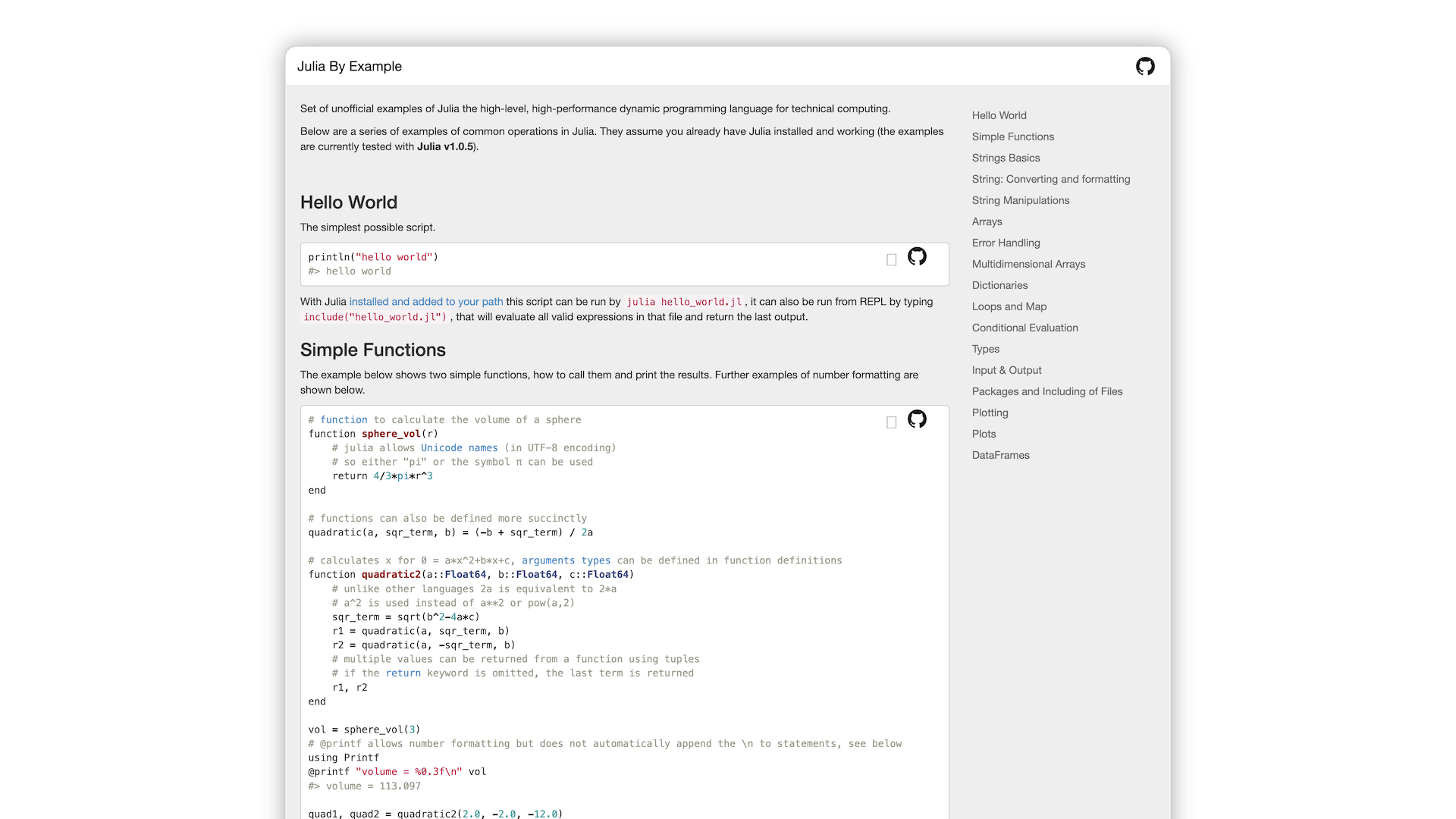Image resolution: width=1456 pixels, height=819 pixels.
Task: Click the quadratic2 function definition line
Action: pos(471,575)
